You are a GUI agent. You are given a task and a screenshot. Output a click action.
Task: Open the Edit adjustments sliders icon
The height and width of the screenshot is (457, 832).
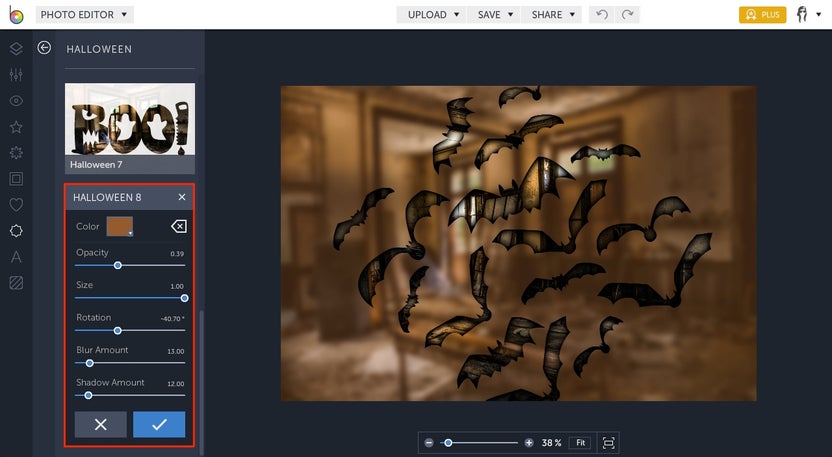tap(16, 75)
